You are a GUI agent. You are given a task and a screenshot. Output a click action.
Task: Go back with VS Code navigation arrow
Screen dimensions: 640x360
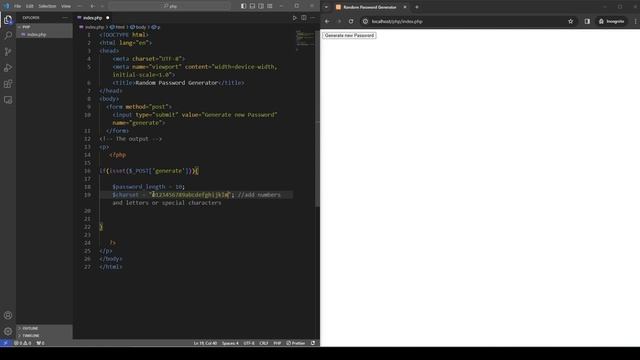coord(93,6)
